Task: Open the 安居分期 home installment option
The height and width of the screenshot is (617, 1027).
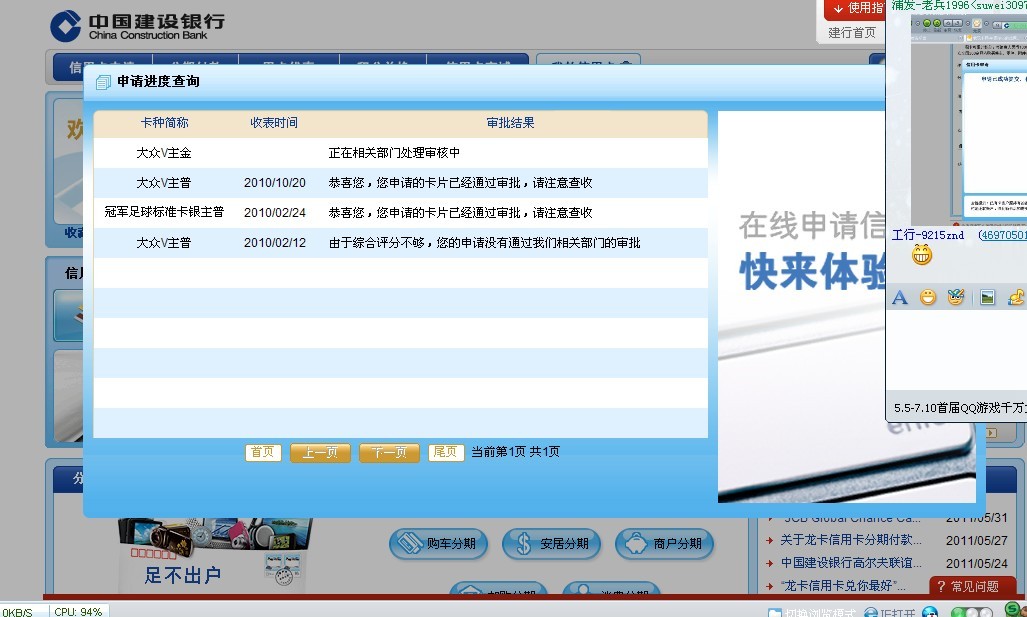Action: (x=551, y=544)
